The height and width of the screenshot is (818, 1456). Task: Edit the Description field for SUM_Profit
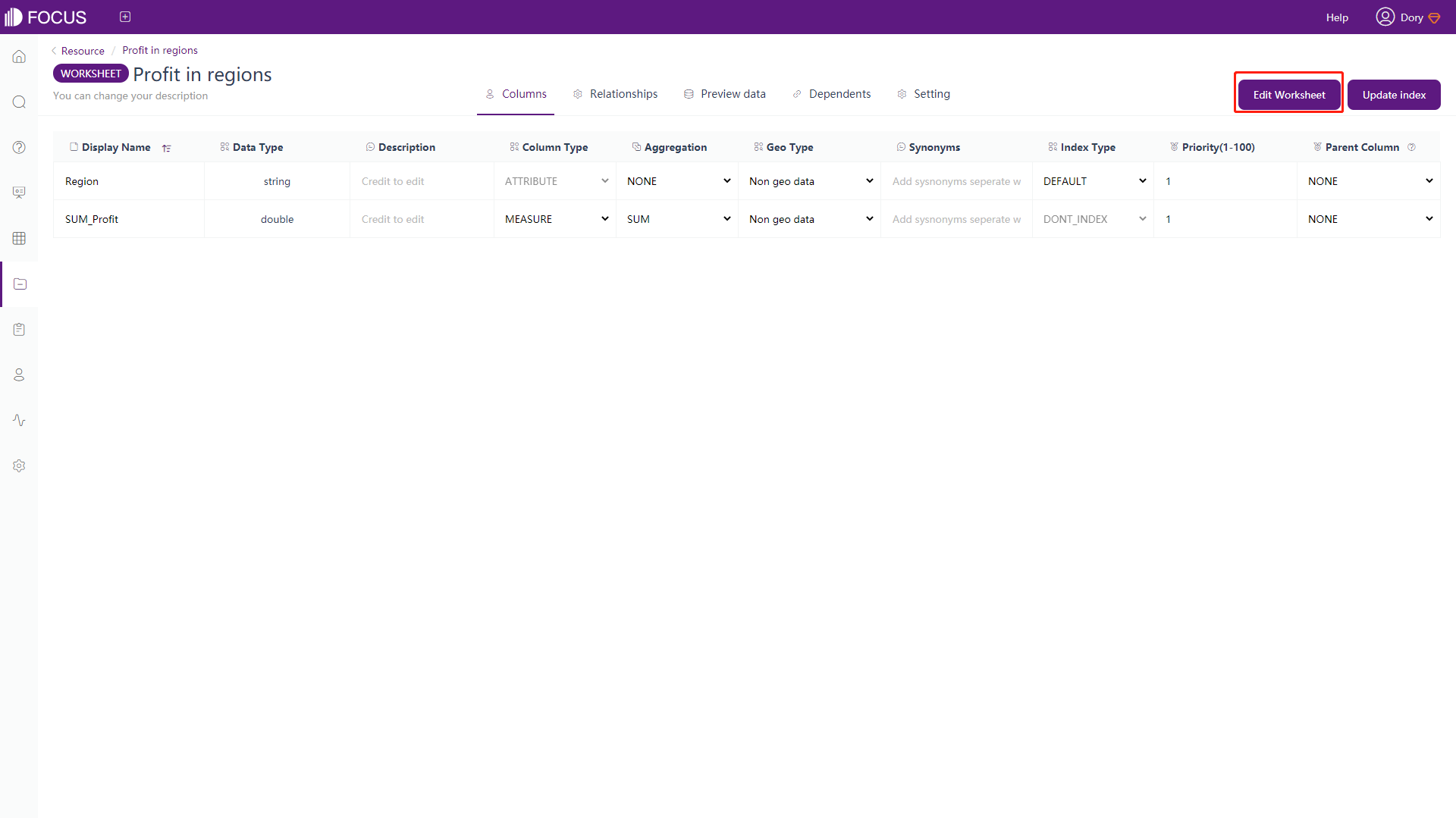pos(422,219)
